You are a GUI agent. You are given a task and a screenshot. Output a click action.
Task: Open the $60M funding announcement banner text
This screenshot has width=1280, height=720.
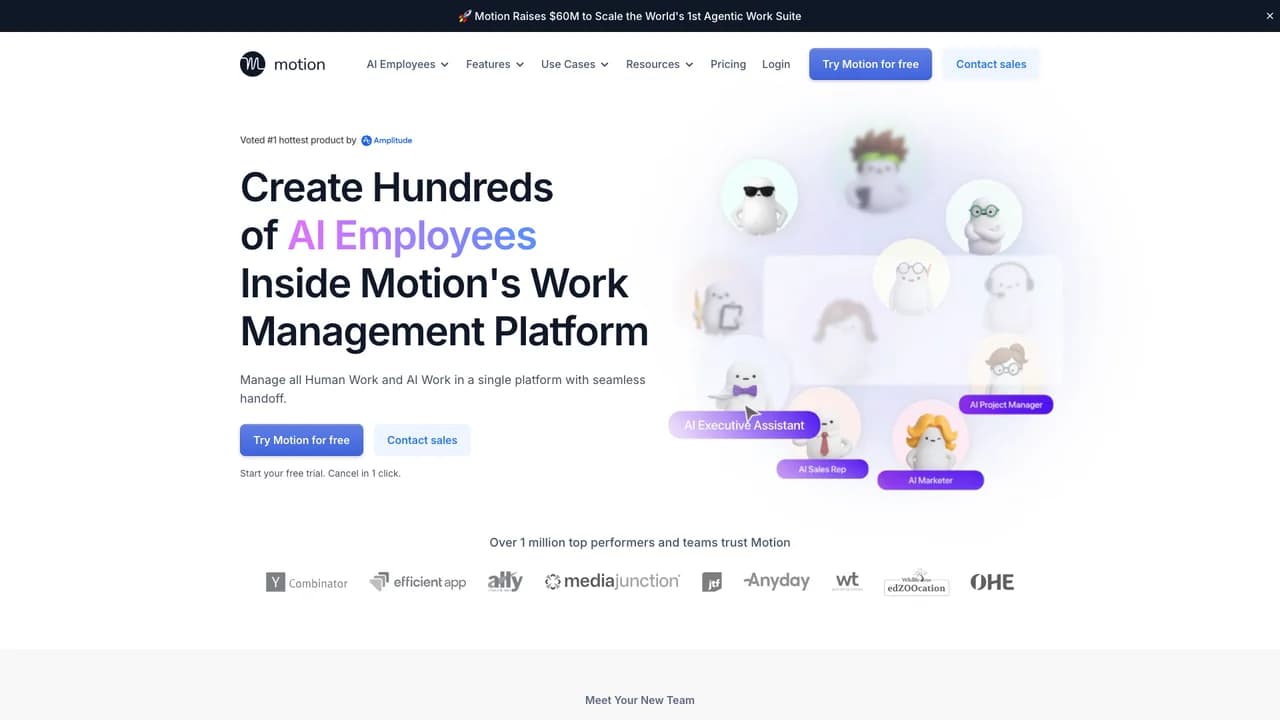(630, 16)
